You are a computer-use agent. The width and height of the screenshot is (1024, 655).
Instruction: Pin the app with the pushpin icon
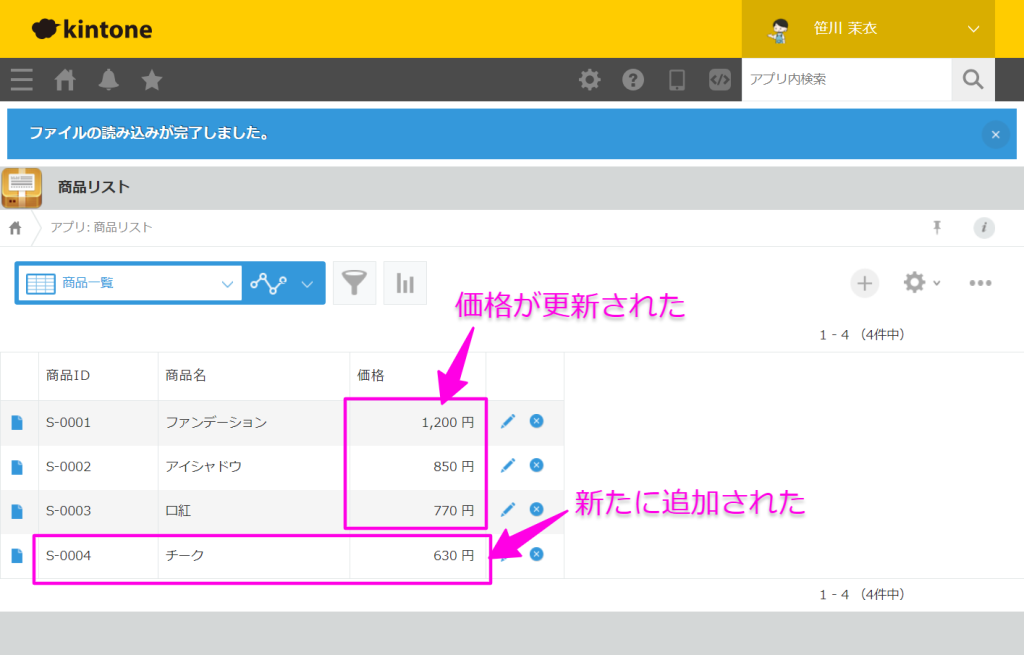tap(936, 227)
